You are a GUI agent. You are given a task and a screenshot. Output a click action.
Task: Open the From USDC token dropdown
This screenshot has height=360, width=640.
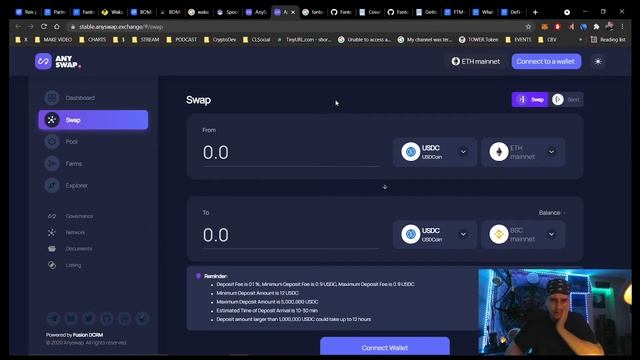pos(435,152)
